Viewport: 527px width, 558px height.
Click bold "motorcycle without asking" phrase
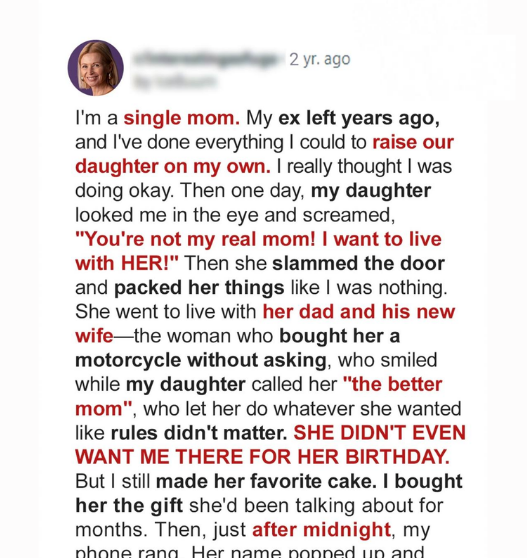pos(201,360)
